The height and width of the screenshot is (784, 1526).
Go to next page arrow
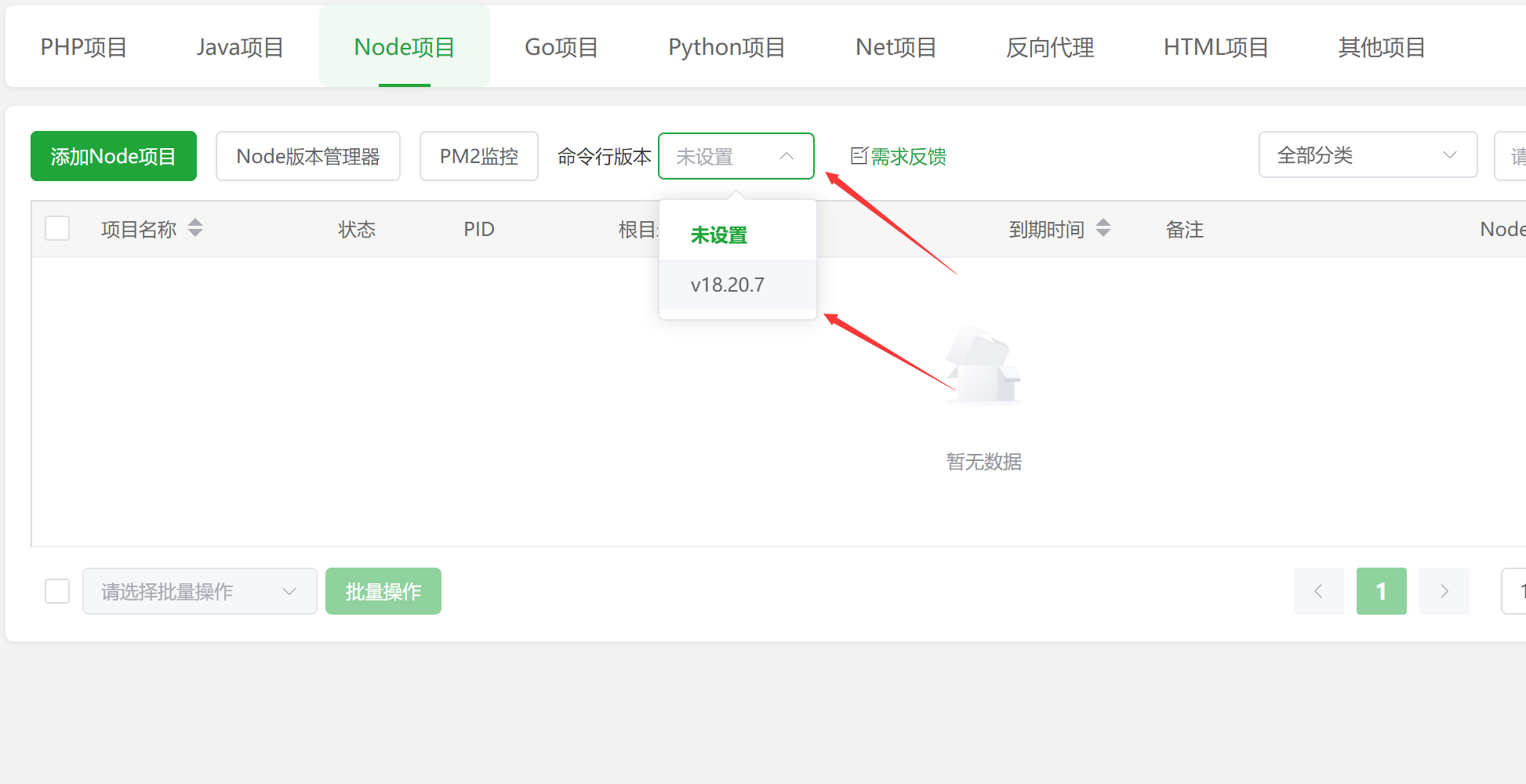(1444, 591)
